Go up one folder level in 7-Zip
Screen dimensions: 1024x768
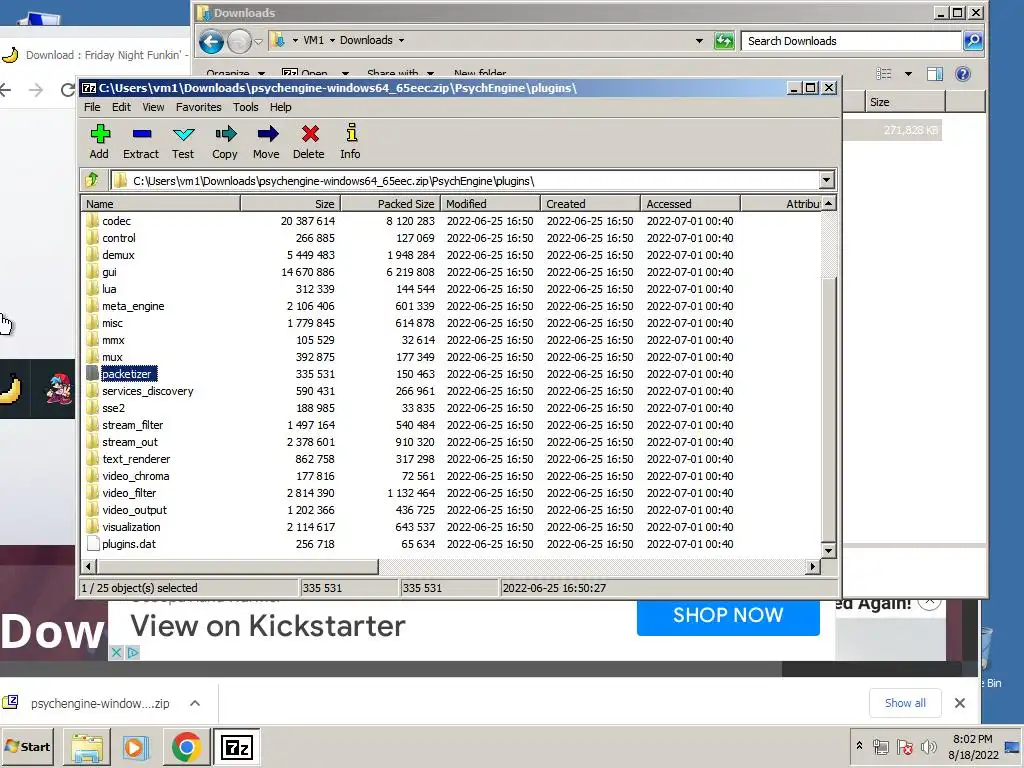92,180
